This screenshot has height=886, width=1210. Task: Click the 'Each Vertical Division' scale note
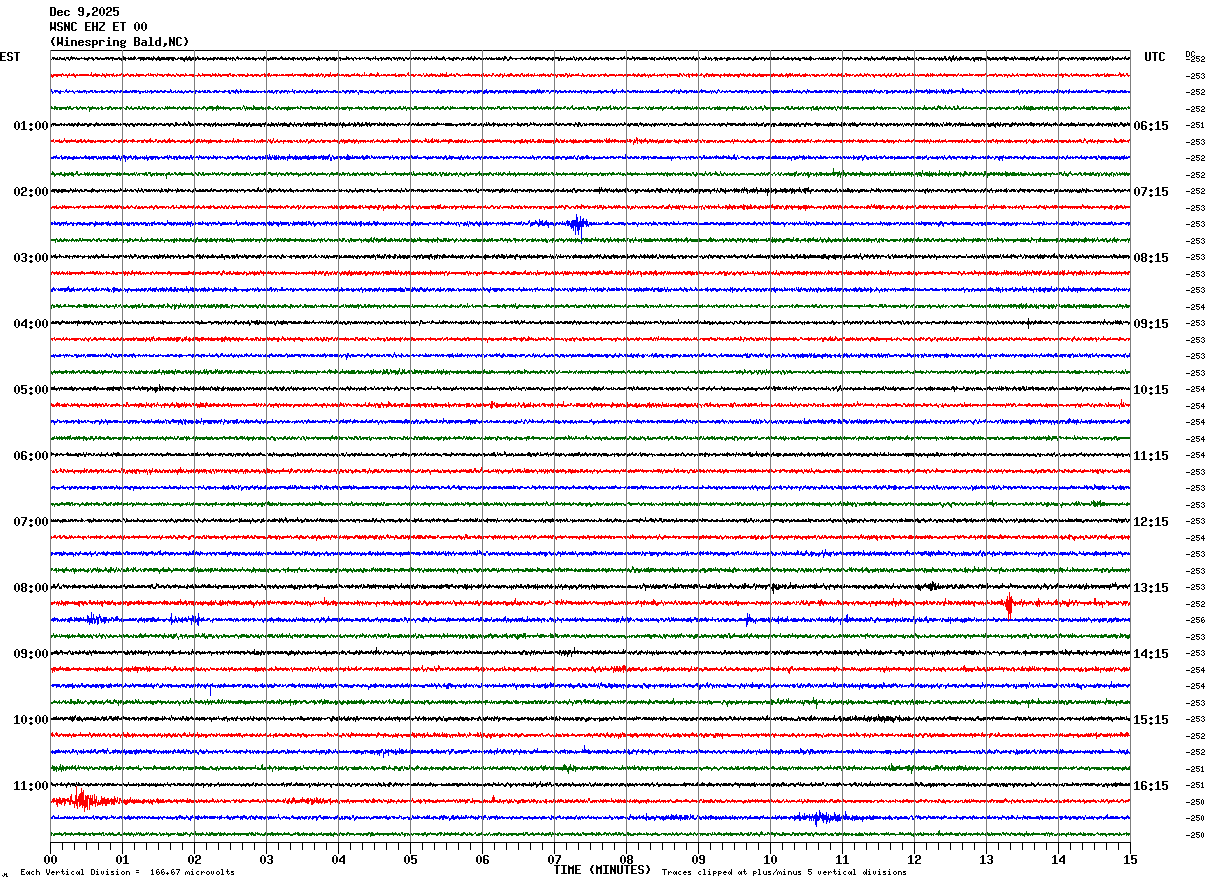[x=127, y=872]
